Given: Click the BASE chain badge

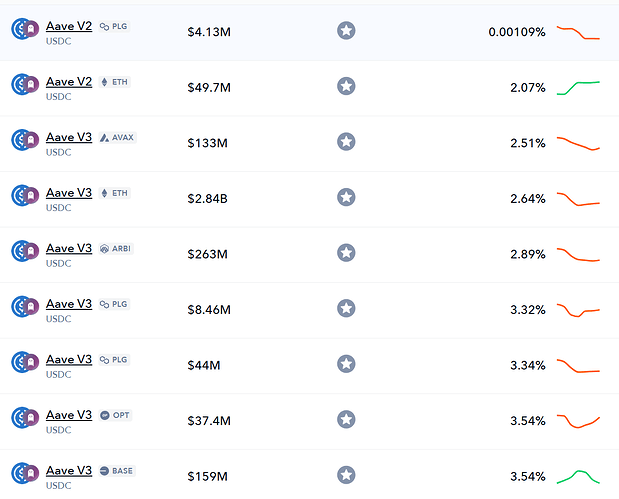Looking at the screenshot, I should (x=116, y=471).
